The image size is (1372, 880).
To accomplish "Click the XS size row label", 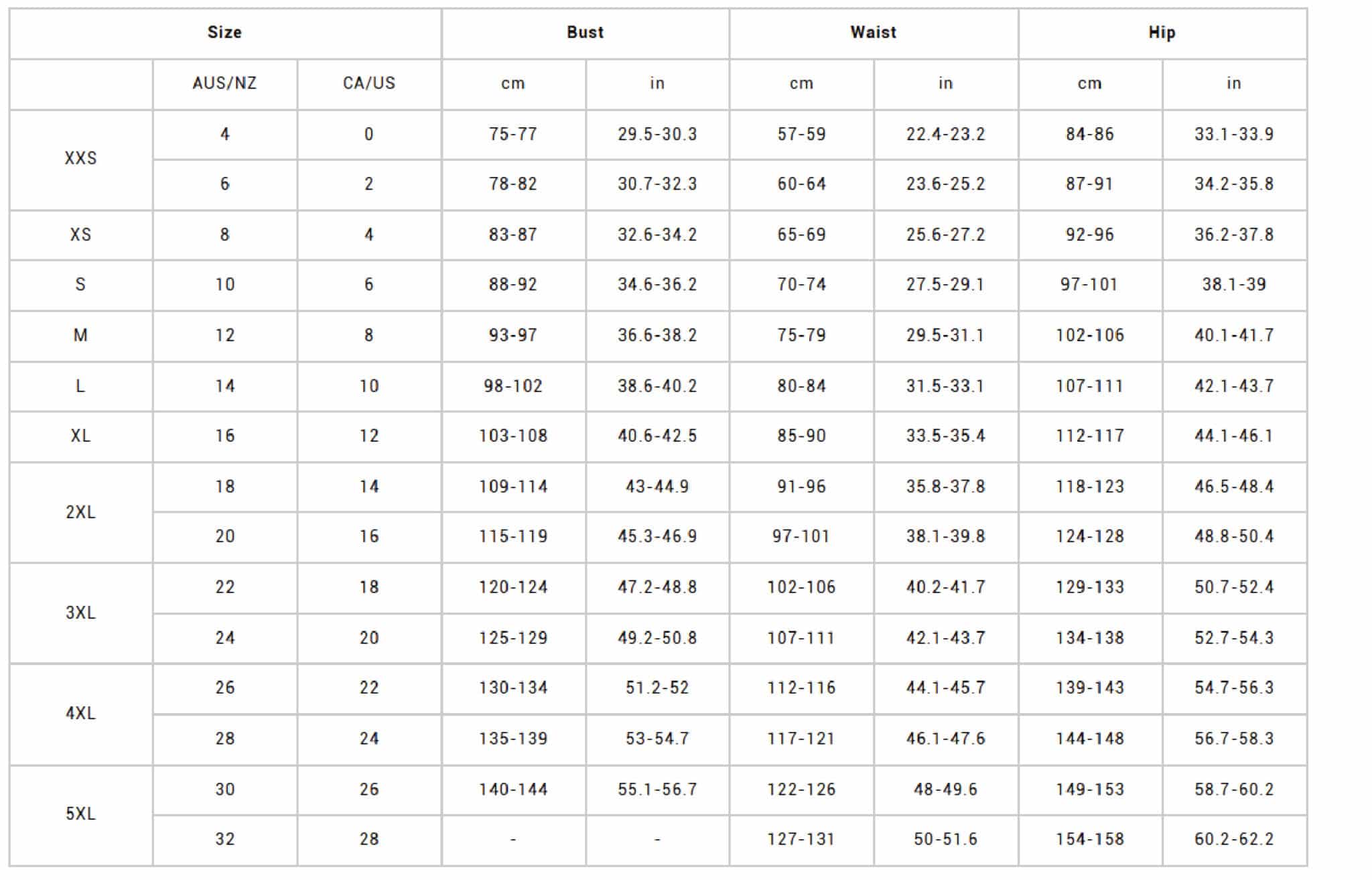I will (x=80, y=235).
